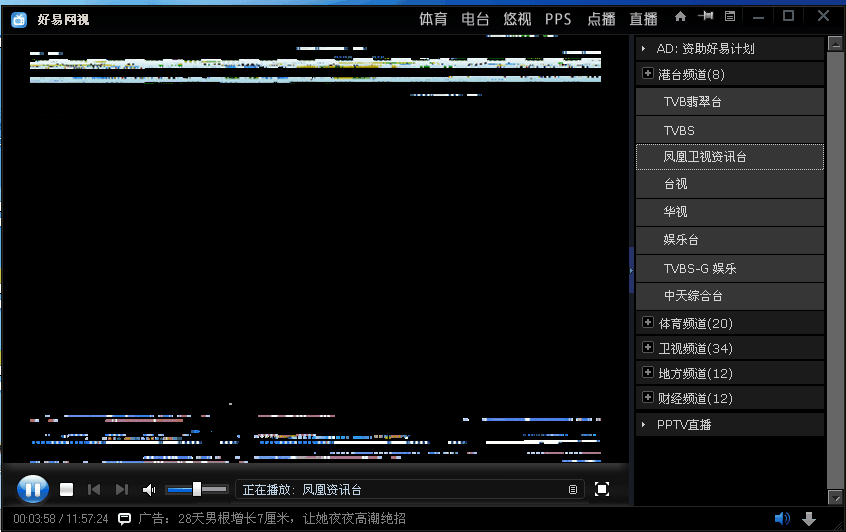Play the TVBS-G 娱乐 channel
Viewport: 846px width, 532px height.
pos(730,269)
